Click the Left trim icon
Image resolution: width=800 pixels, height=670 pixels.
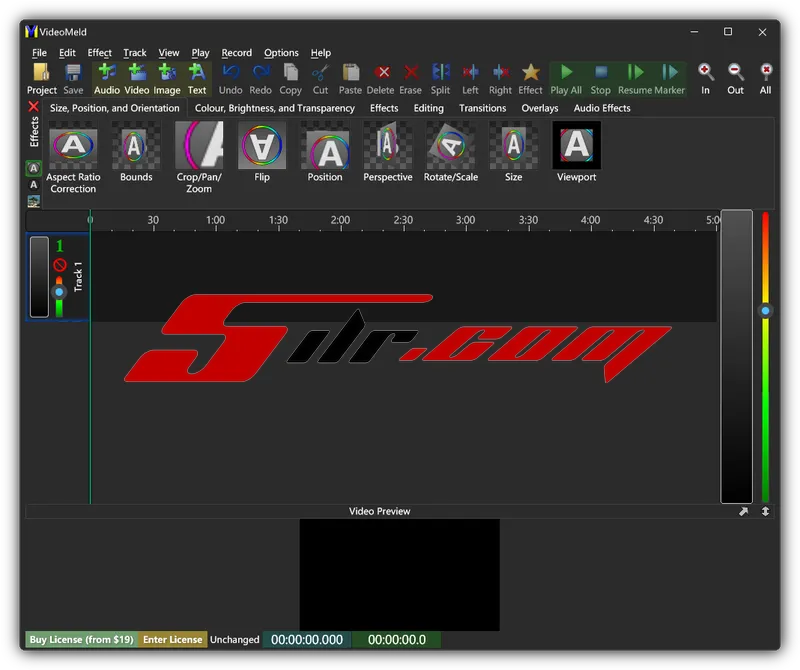[470, 79]
